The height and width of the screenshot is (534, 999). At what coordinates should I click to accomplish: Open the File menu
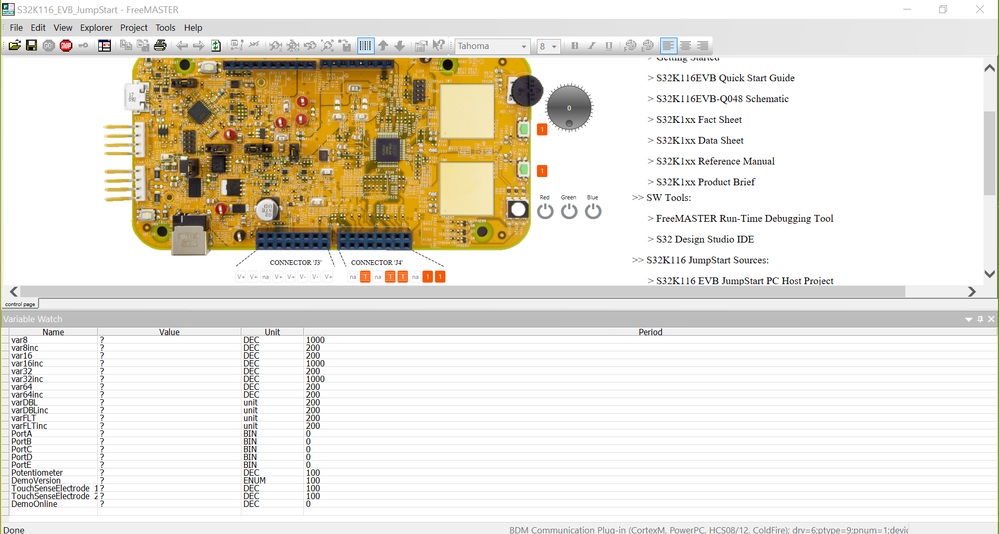16,27
